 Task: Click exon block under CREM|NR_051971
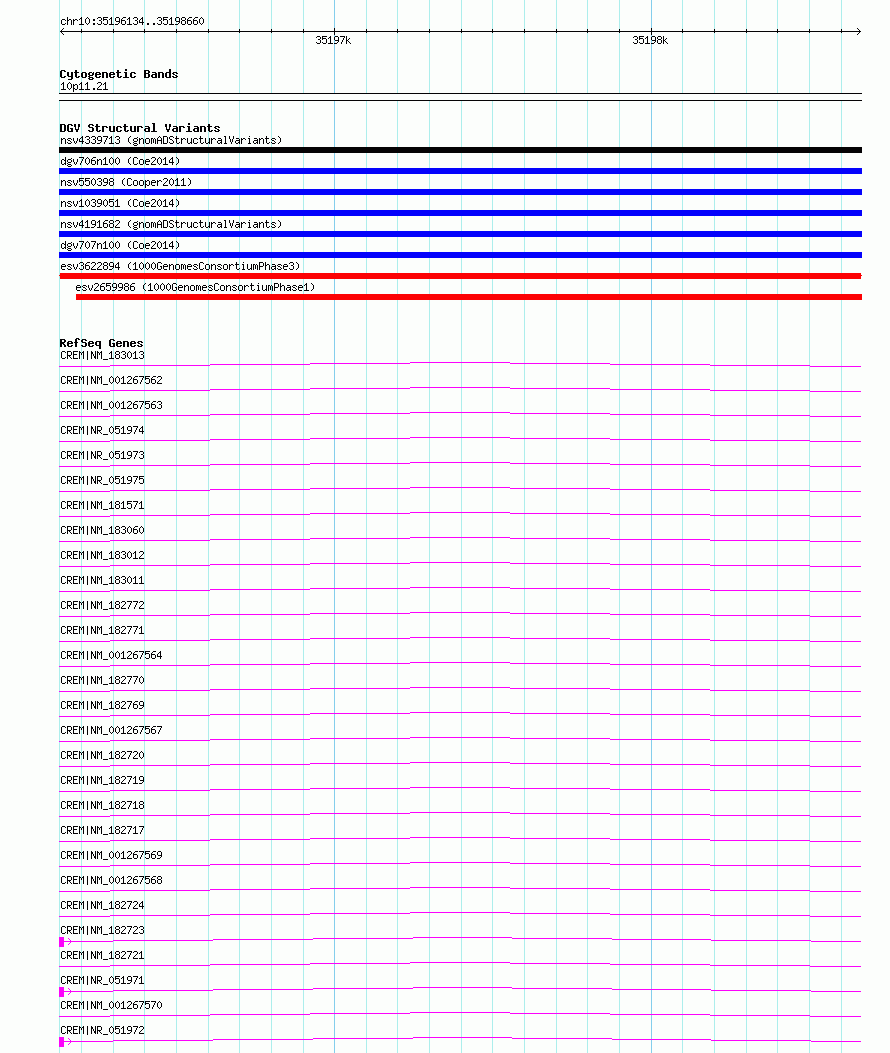(62, 992)
